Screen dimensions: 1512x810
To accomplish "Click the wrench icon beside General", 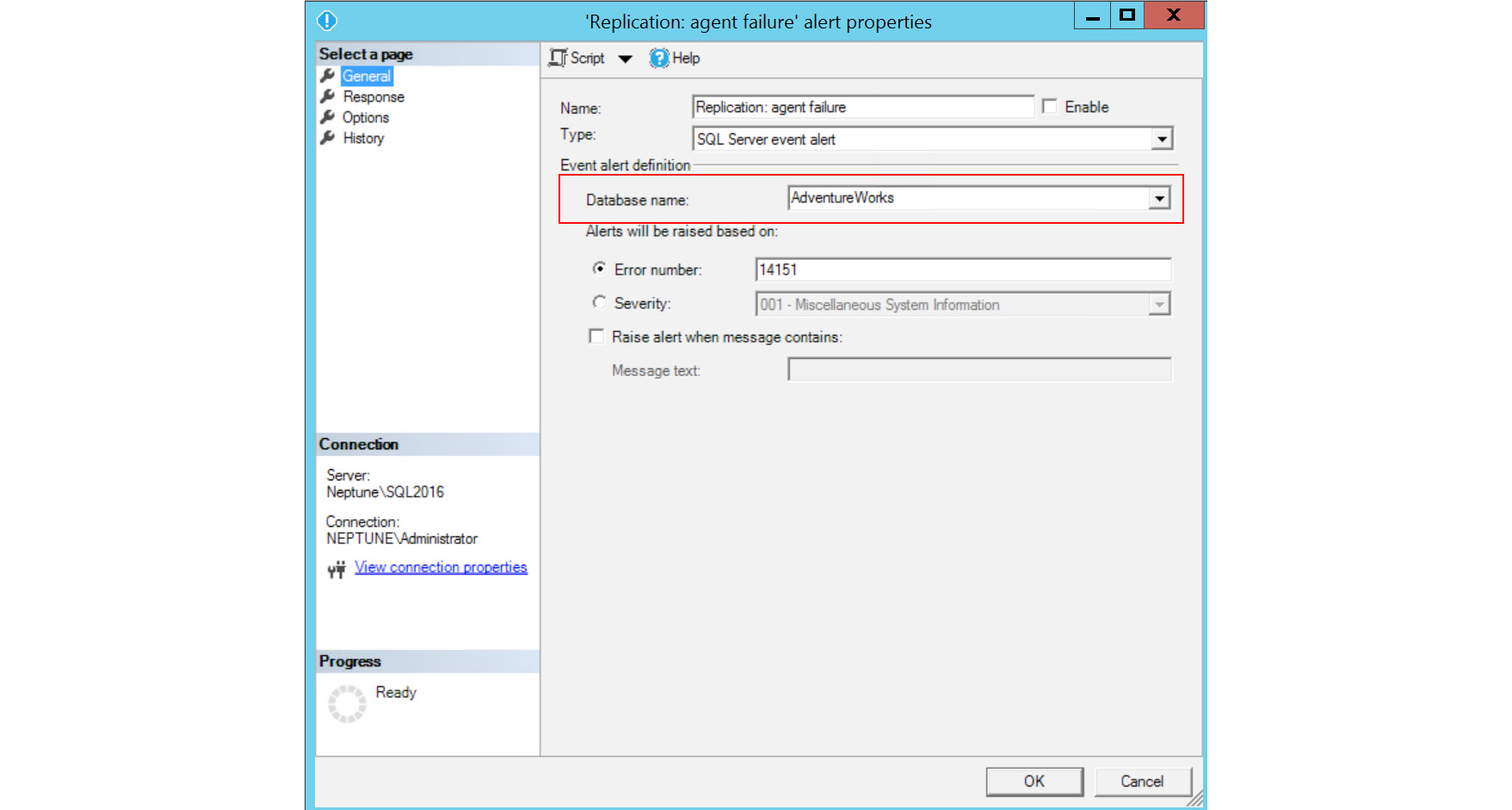I will point(328,76).
